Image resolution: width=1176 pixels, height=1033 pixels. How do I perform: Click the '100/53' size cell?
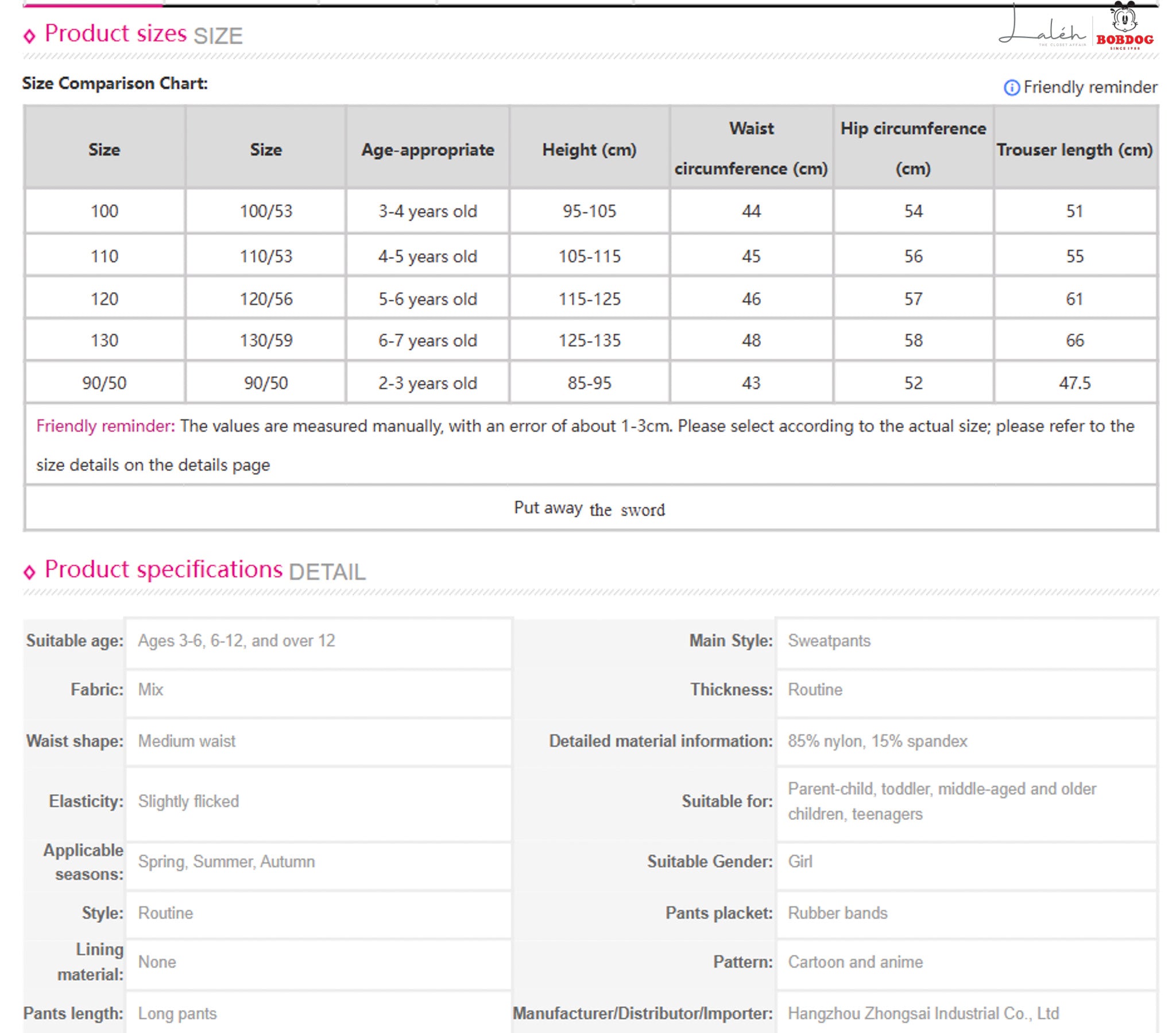266,211
